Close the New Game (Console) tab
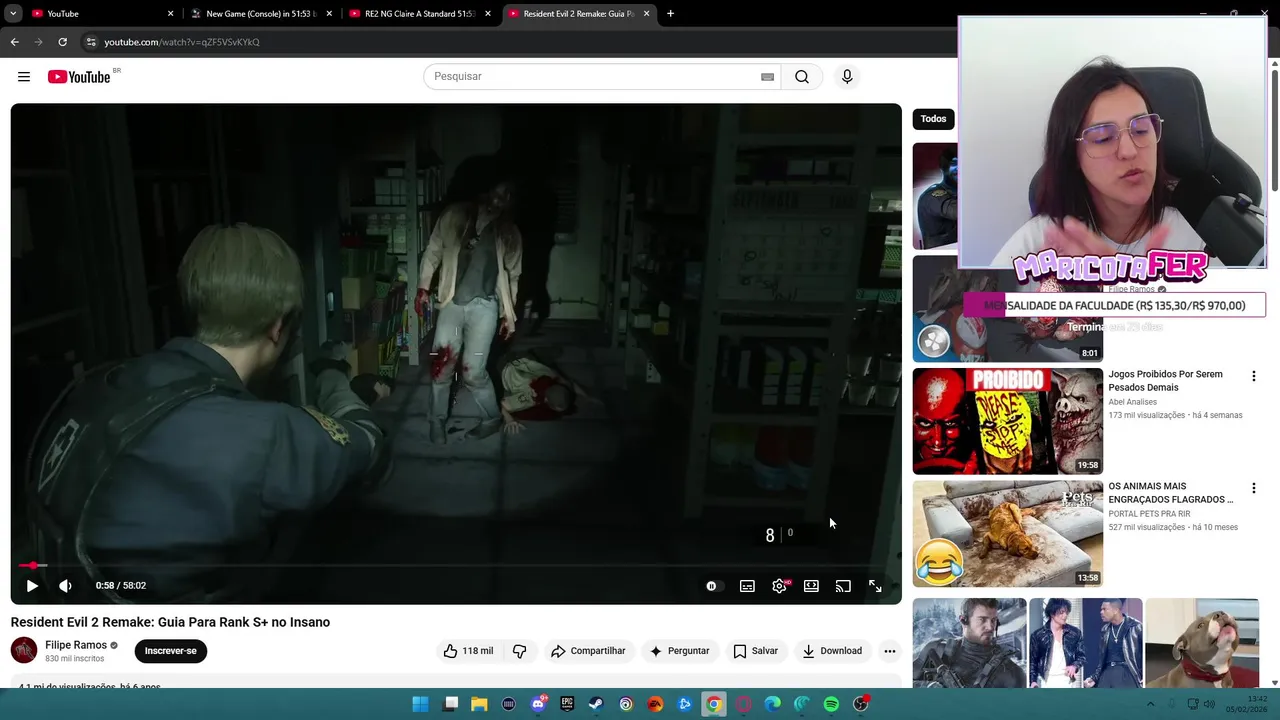The width and height of the screenshot is (1280, 720). 329,14
